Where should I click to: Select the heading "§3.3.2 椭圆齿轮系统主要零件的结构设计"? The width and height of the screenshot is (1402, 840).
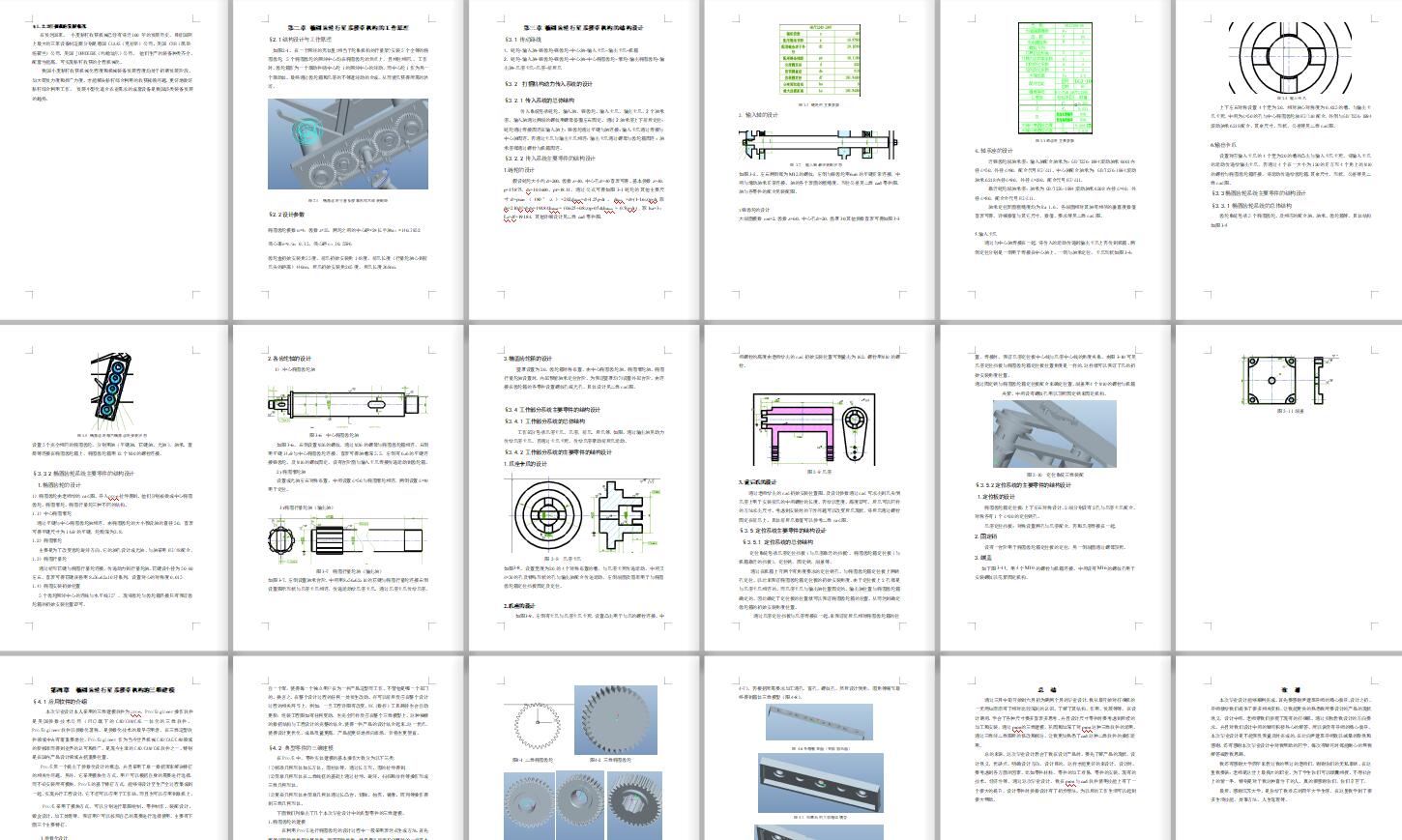click(x=84, y=474)
